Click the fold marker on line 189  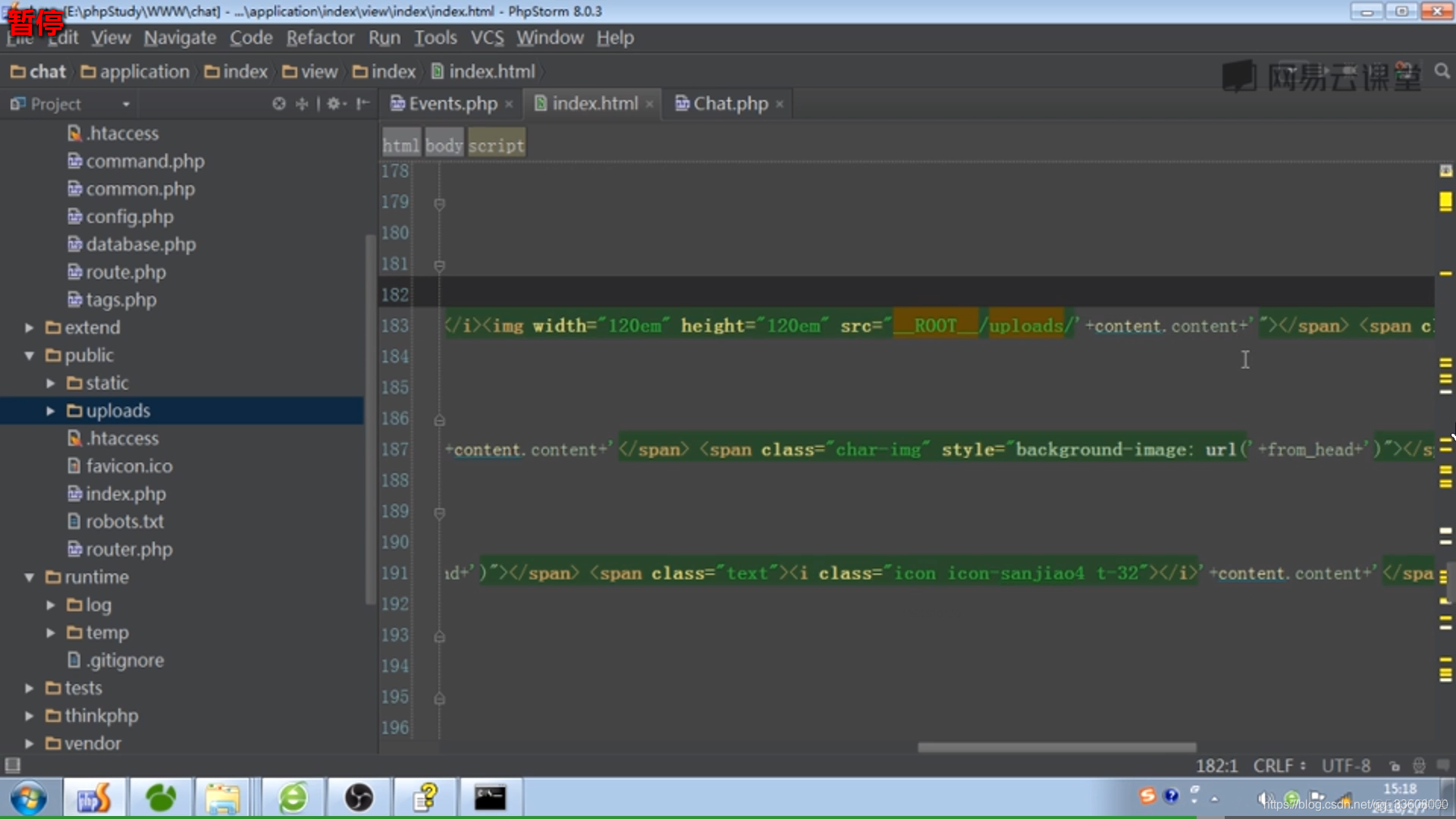click(439, 513)
